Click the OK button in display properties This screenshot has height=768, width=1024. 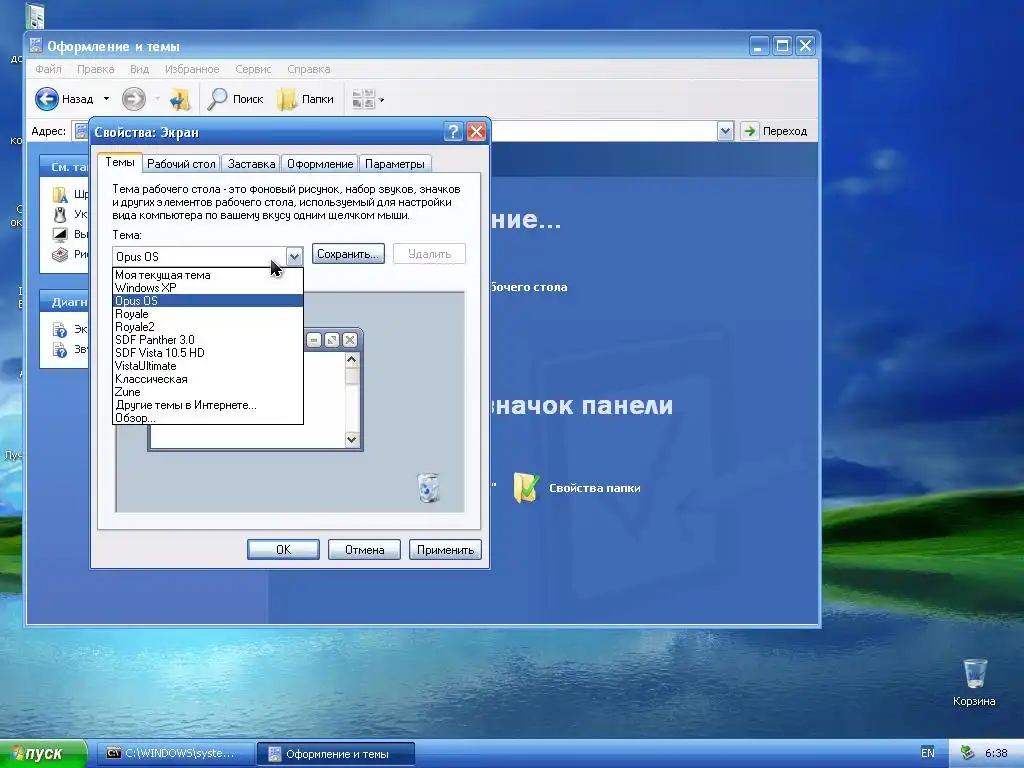283,550
